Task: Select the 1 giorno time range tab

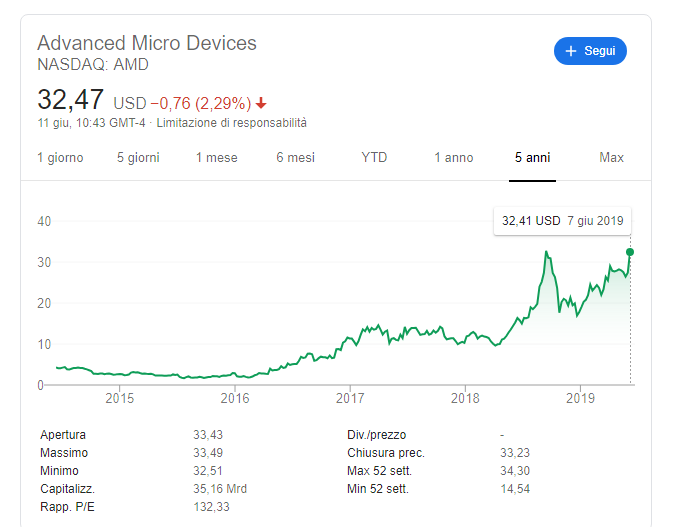Action: coord(60,157)
